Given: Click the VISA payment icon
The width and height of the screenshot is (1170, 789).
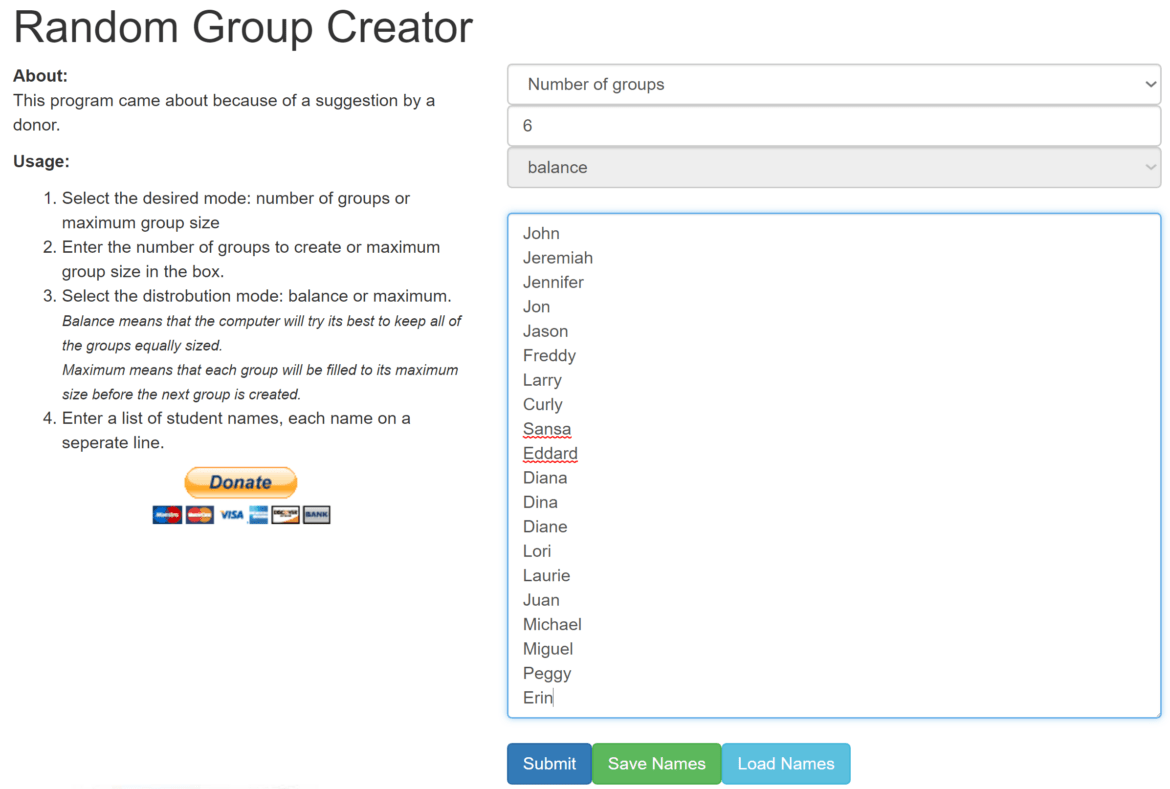Looking at the screenshot, I should click(x=233, y=514).
